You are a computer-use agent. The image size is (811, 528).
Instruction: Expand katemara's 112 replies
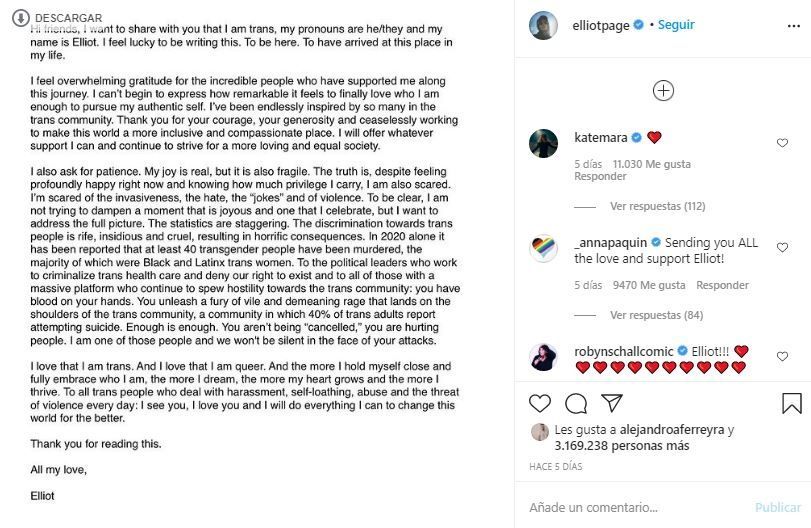[x=657, y=206]
